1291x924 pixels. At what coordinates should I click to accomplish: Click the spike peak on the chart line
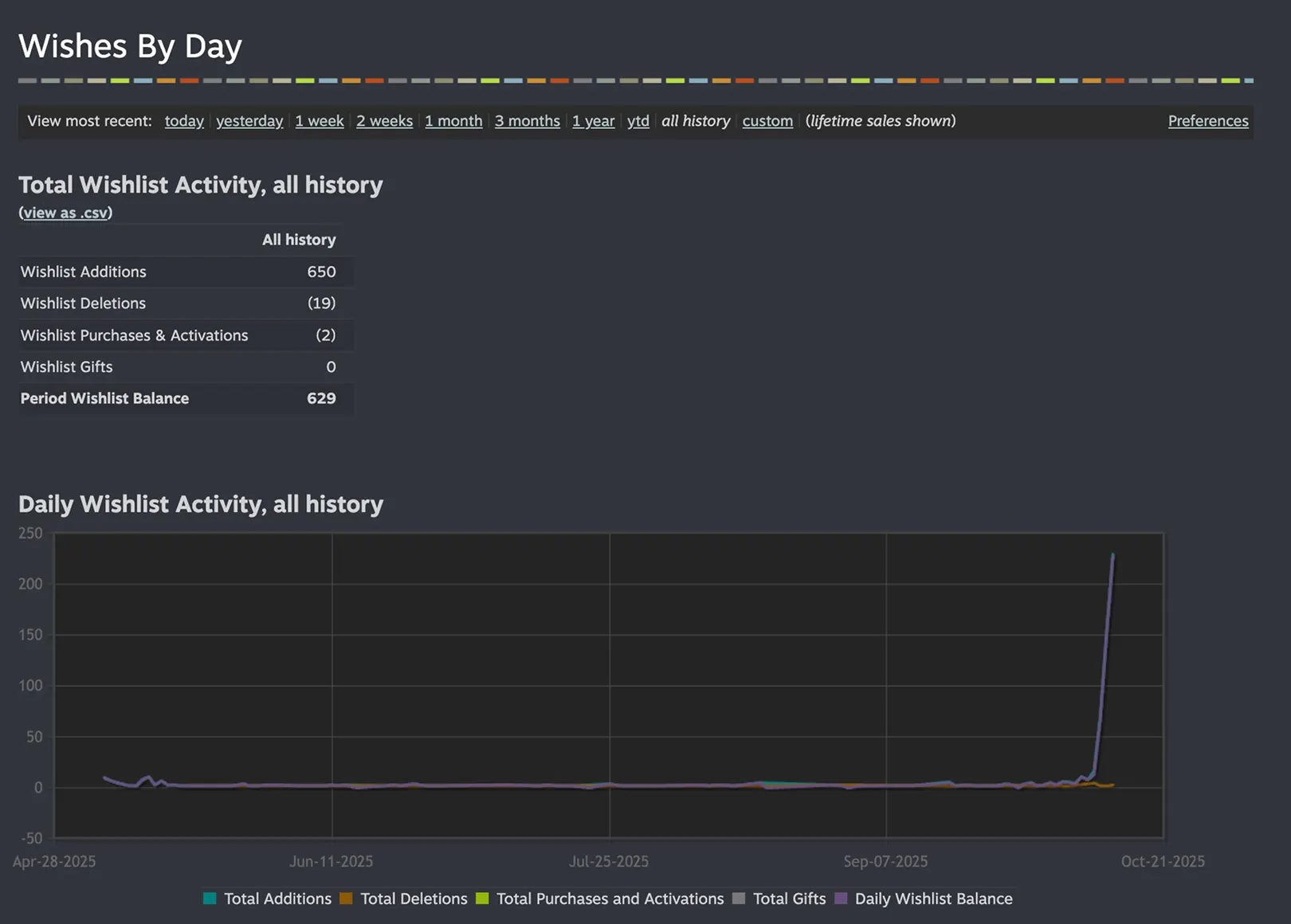coord(1112,554)
